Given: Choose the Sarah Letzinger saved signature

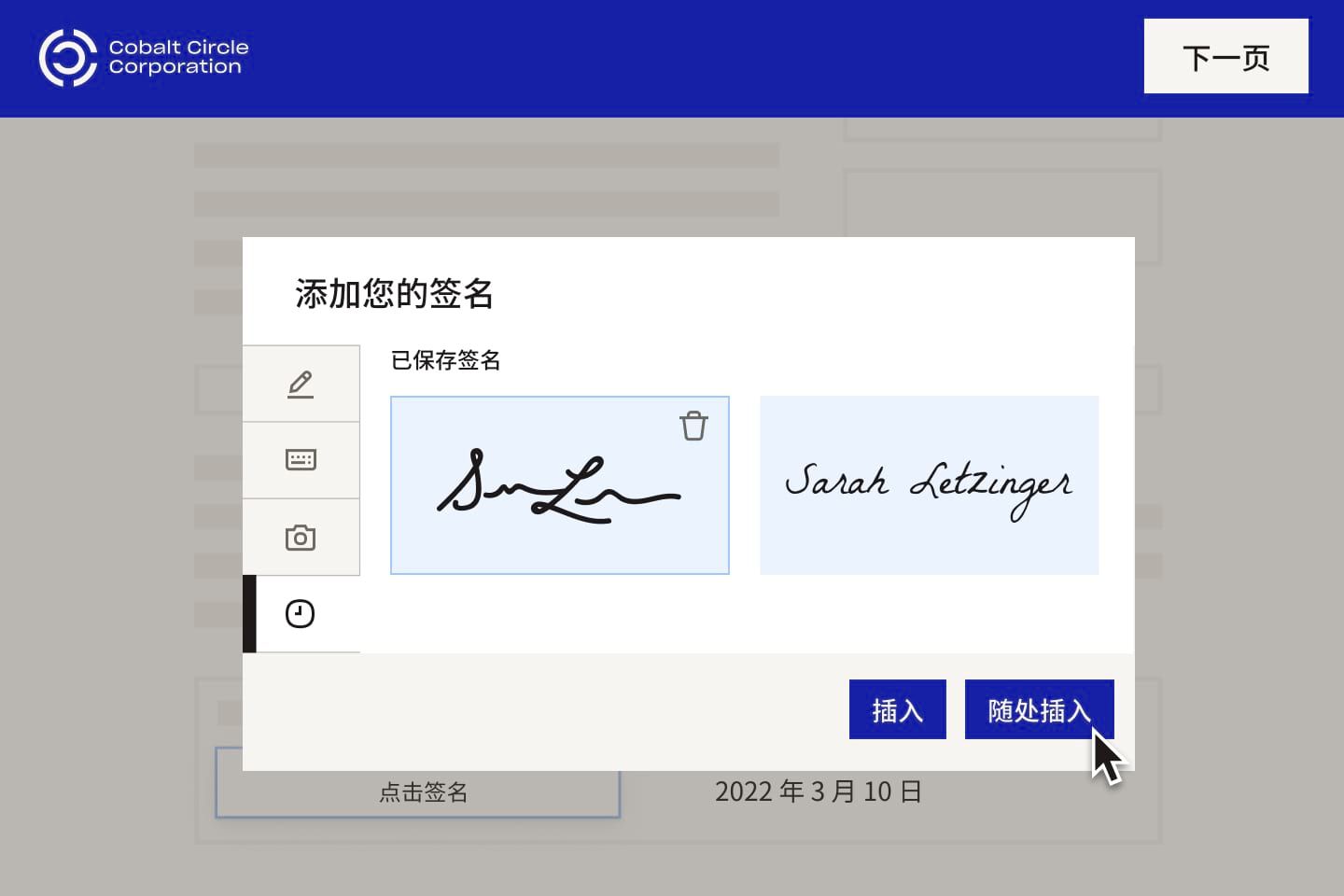Looking at the screenshot, I should (929, 485).
